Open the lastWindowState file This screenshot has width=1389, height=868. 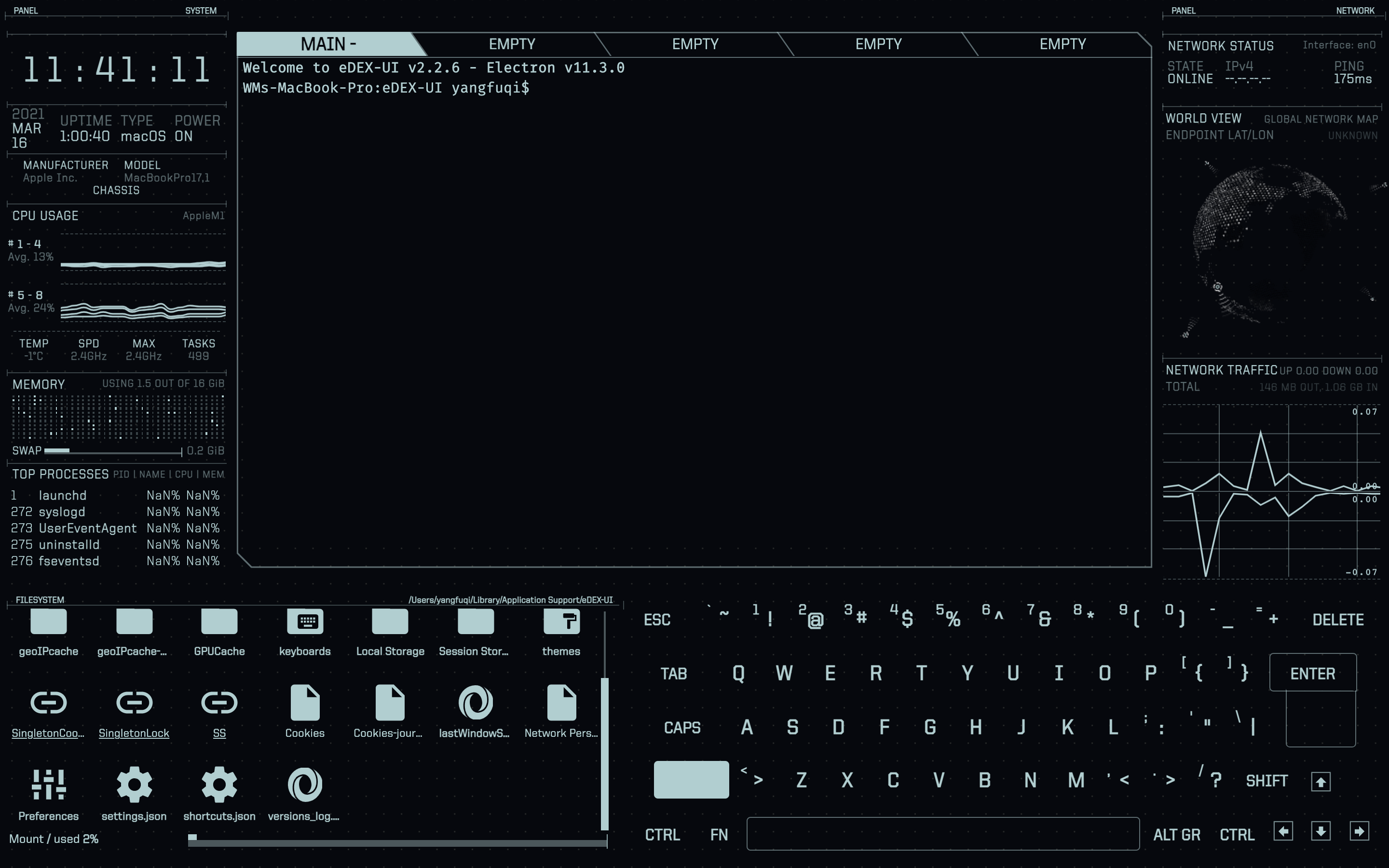475,703
